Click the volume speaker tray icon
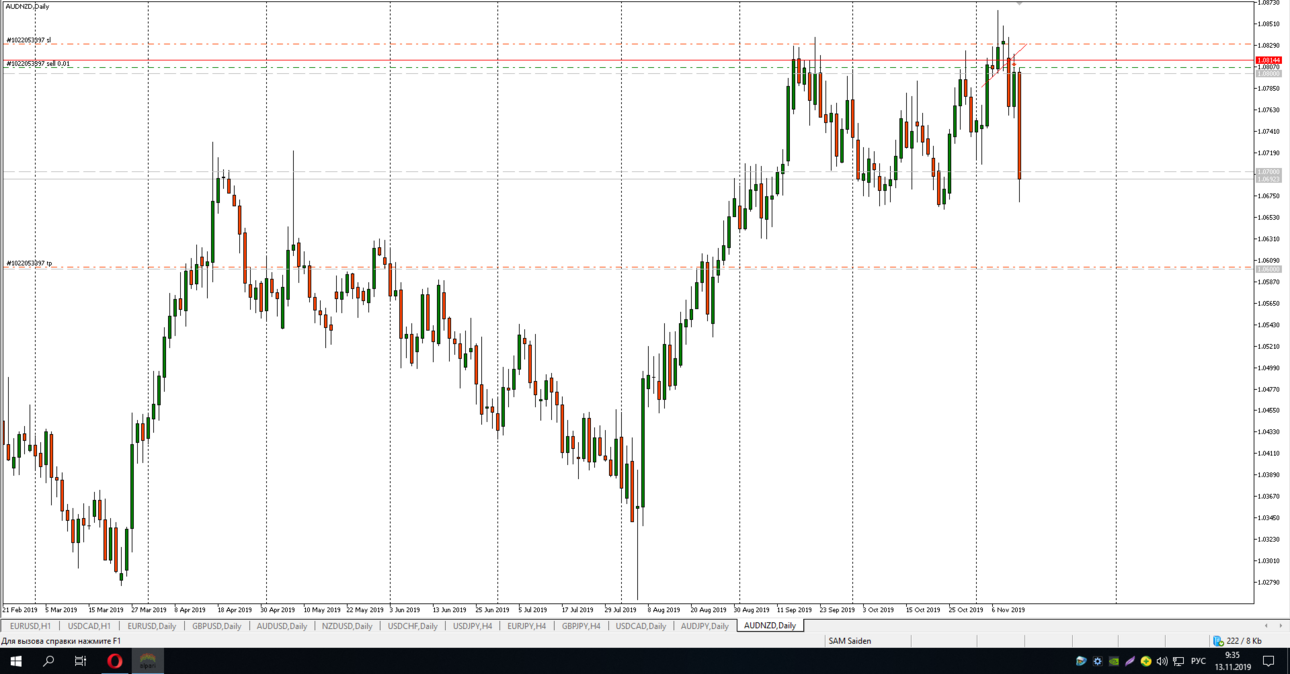Image resolution: width=1290 pixels, height=674 pixels. pyautogui.click(x=1162, y=661)
